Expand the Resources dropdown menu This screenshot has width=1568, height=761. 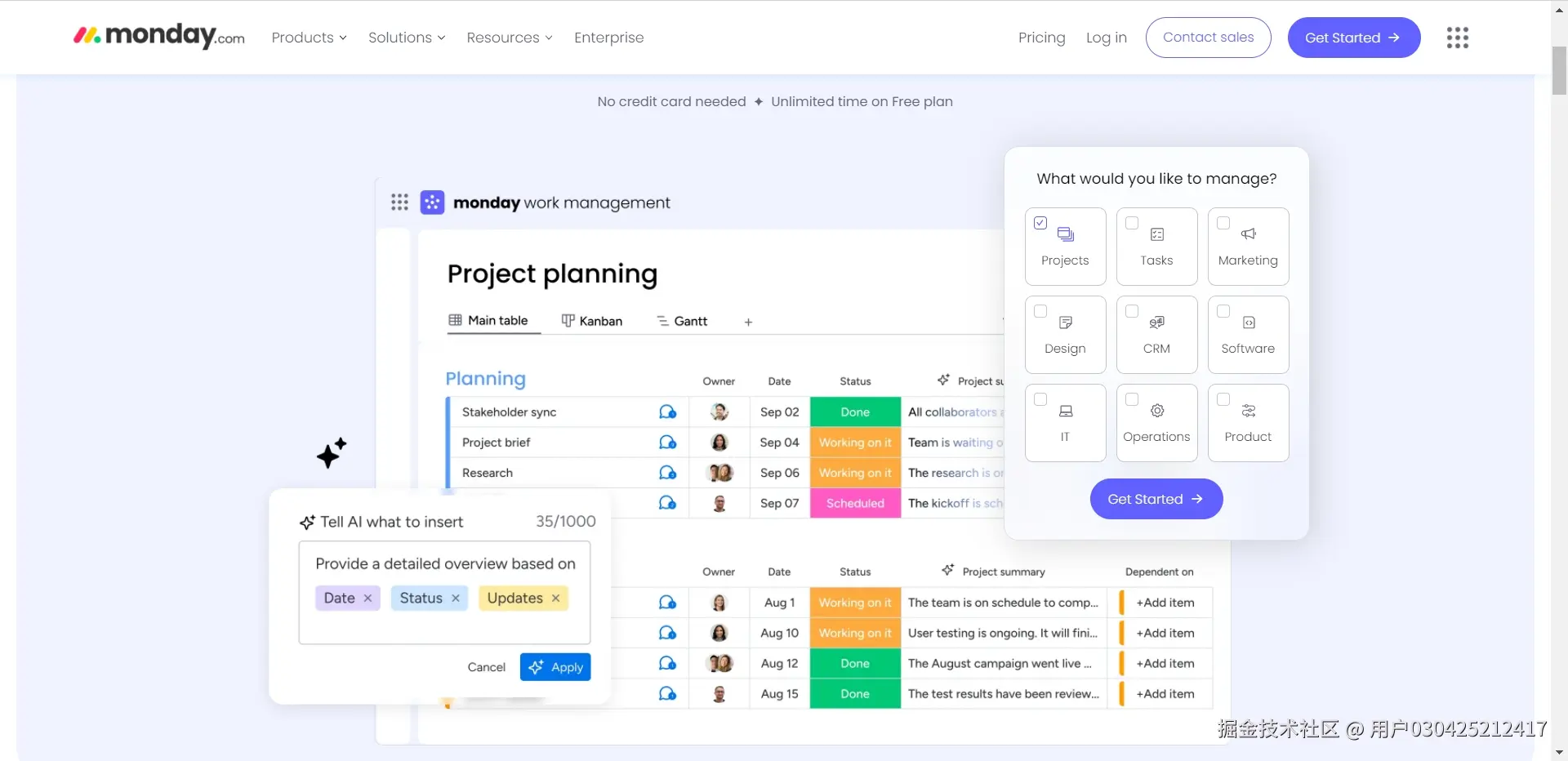pyautogui.click(x=510, y=38)
